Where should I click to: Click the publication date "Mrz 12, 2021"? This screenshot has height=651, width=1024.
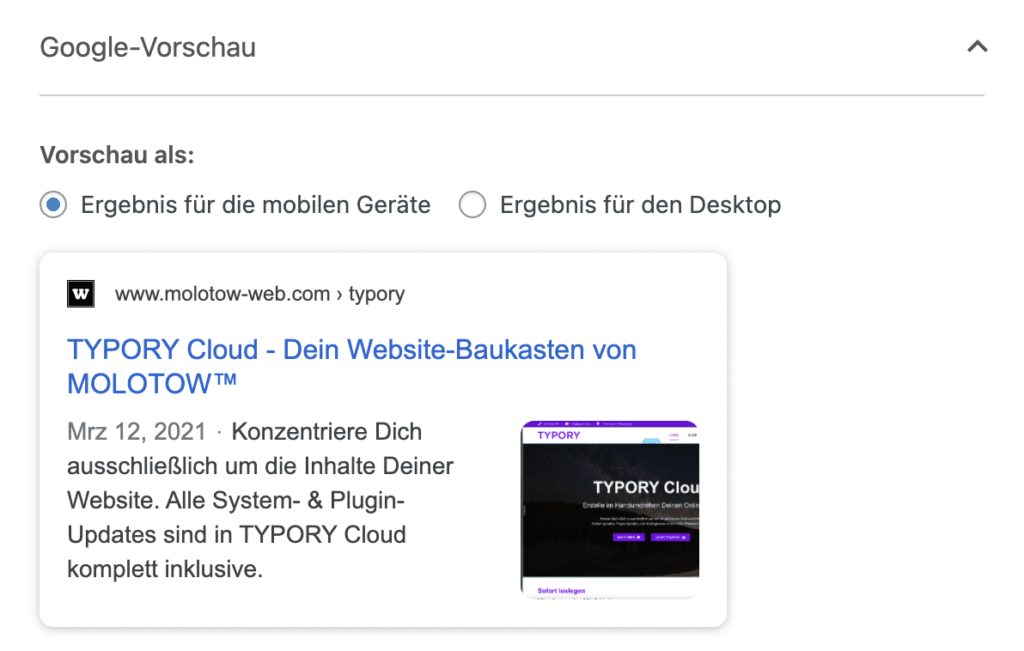tap(136, 431)
